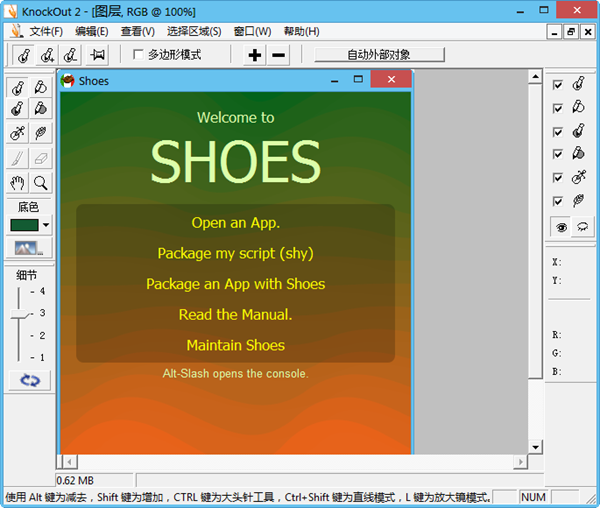The width and height of the screenshot is (600, 508).
Task: Select the Inside Syringe tool in left toolbox
Action: (x=18, y=133)
